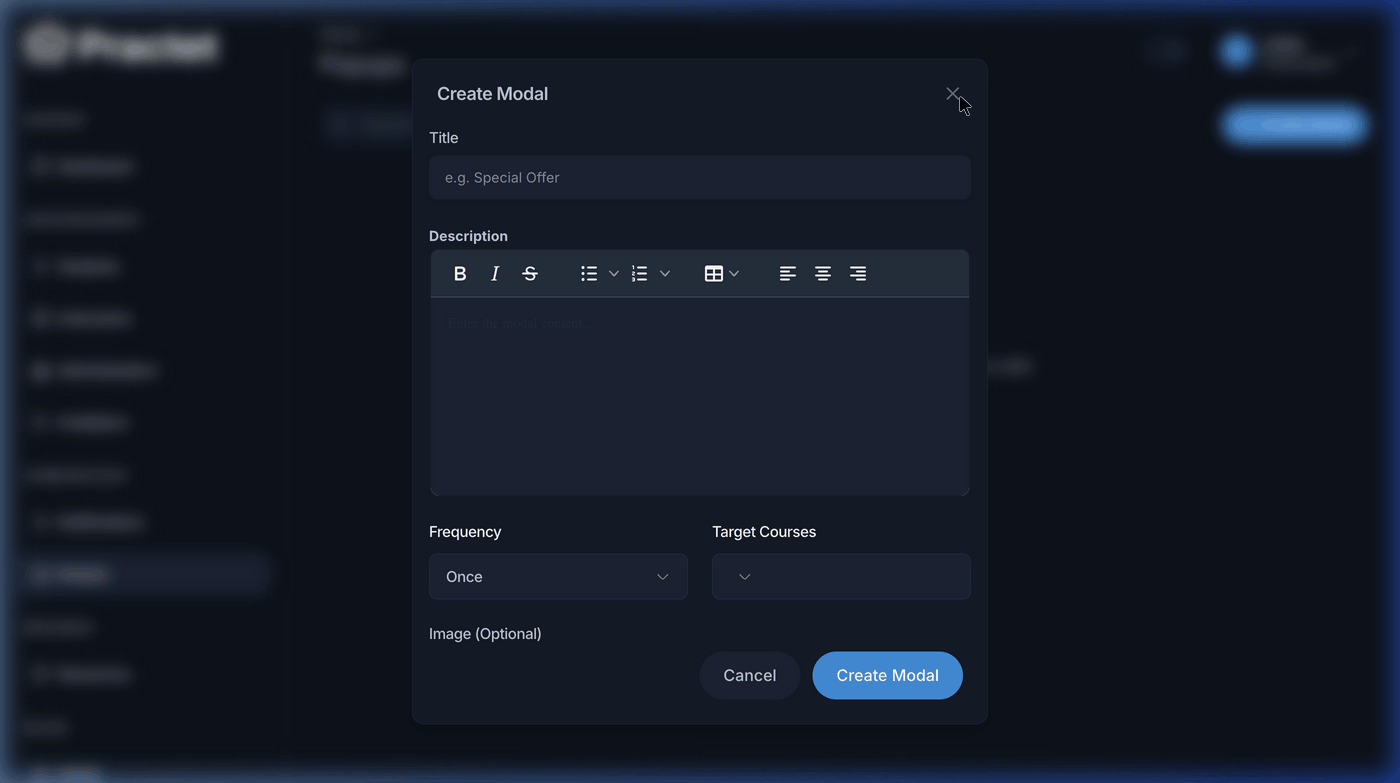Close the Create Modal dialog
This screenshot has width=1400, height=783.
(953, 93)
